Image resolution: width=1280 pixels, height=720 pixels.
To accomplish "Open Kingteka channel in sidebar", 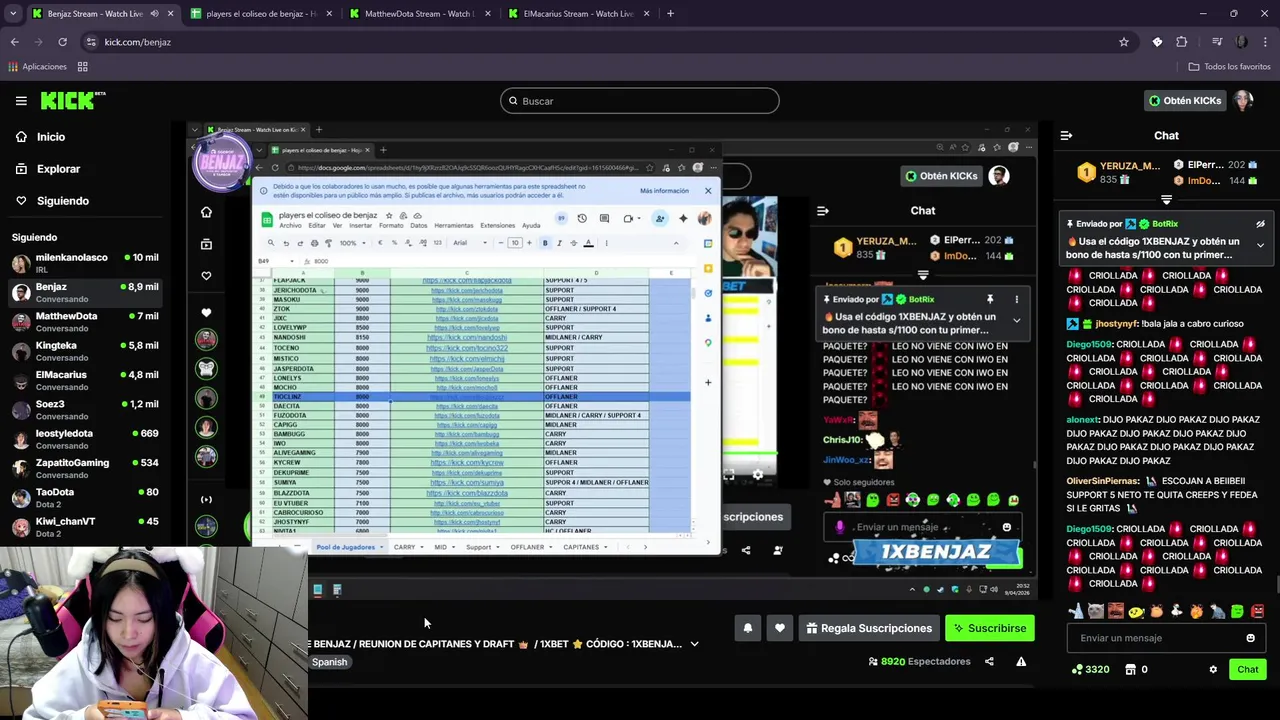I will coord(85,351).
